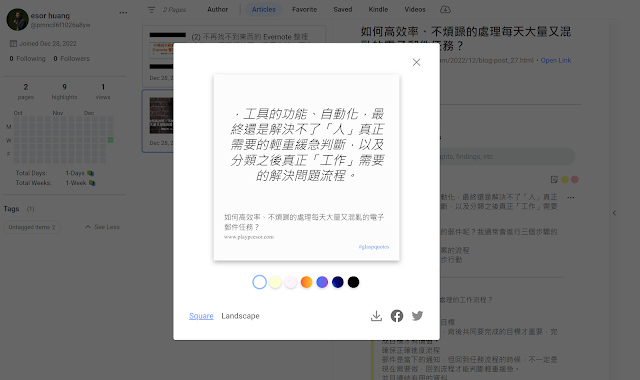Click the green activity square in calendar
Image resolution: width=640 pixels, height=380 pixels.
(x=110, y=140)
